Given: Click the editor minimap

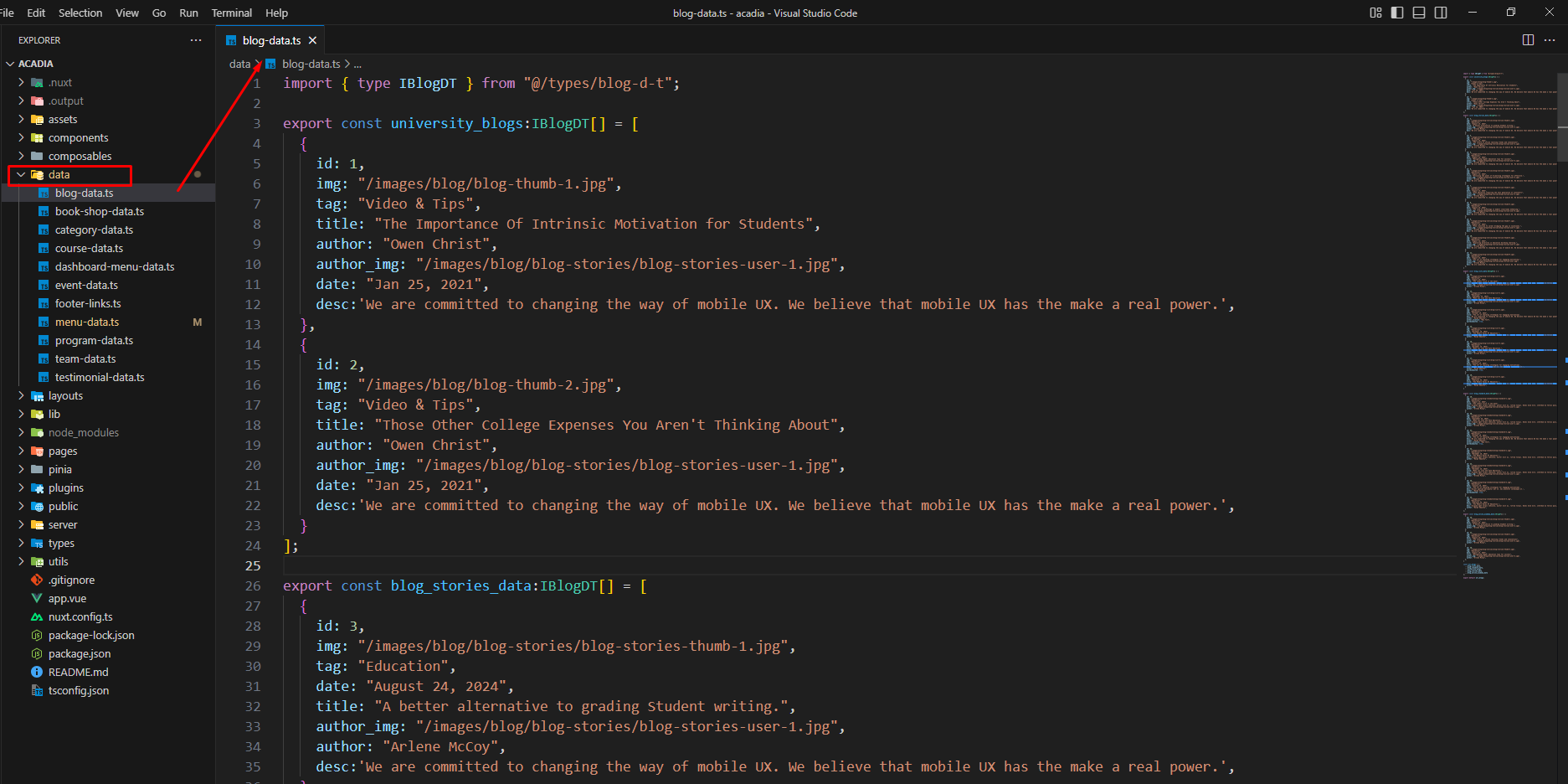Looking at the screenshot, I should (1509, 325).
